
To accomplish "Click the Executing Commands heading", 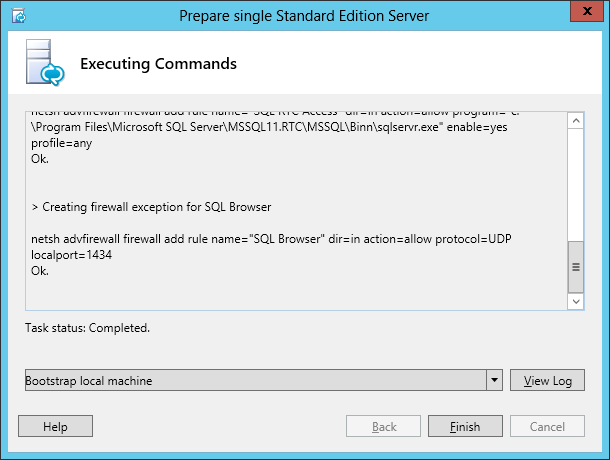I will pos(158,64).
